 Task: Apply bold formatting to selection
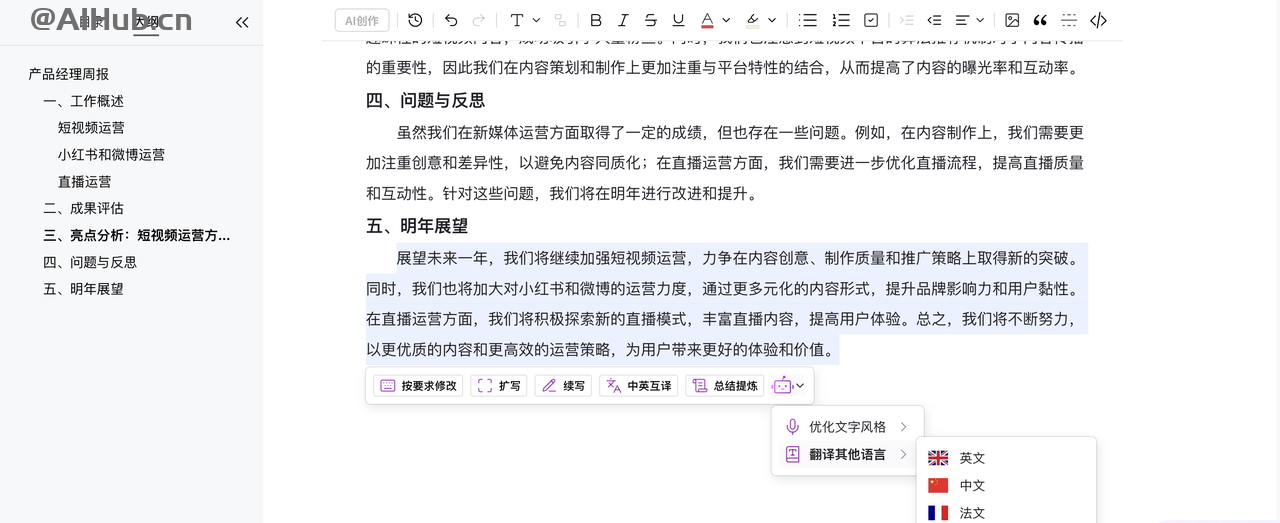pyautogui.click(x=596, y=20)
